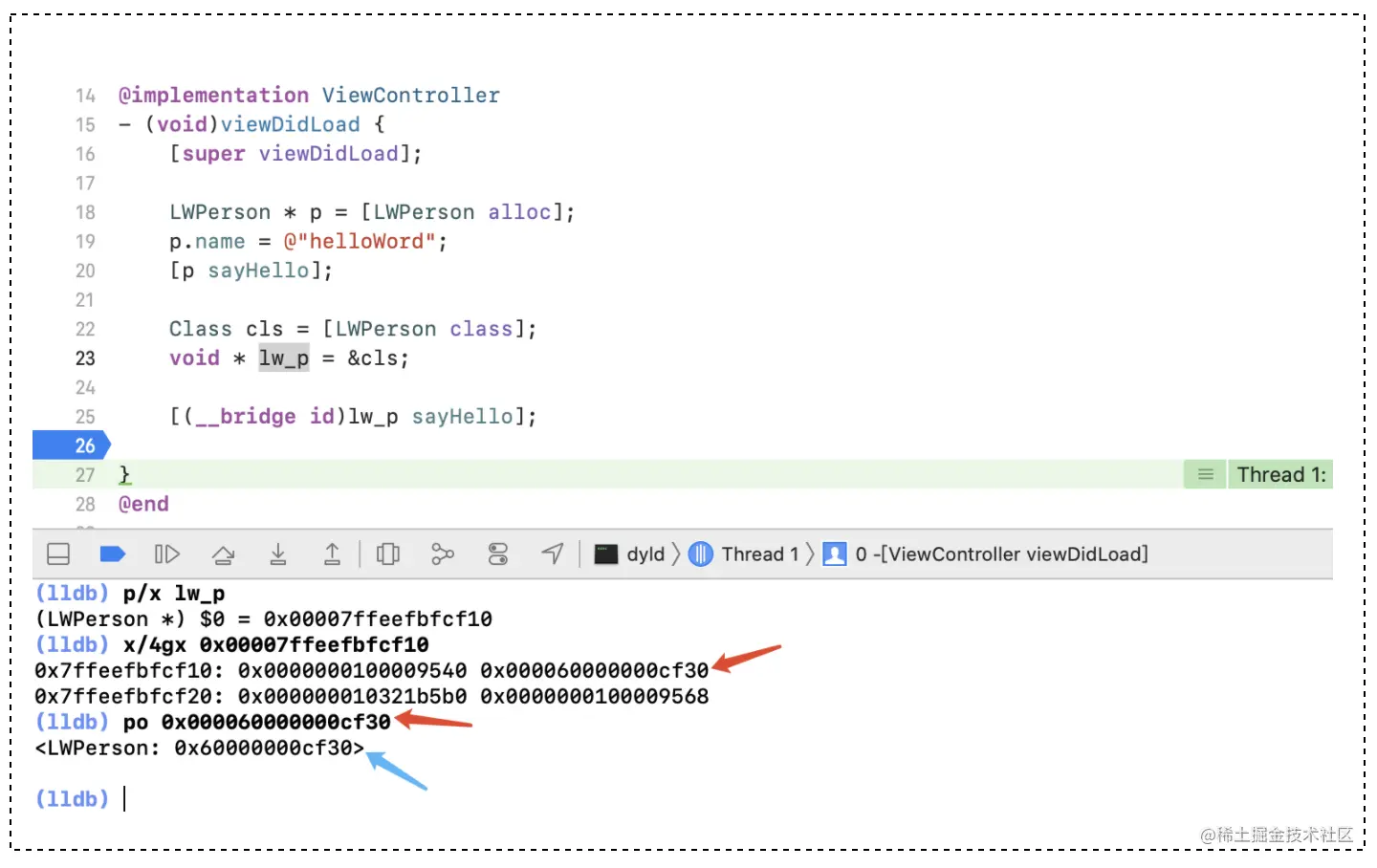Screen dimensions: 1377x868
Task: Click the Thread 1 annotation label
Action: point(1281,475)
